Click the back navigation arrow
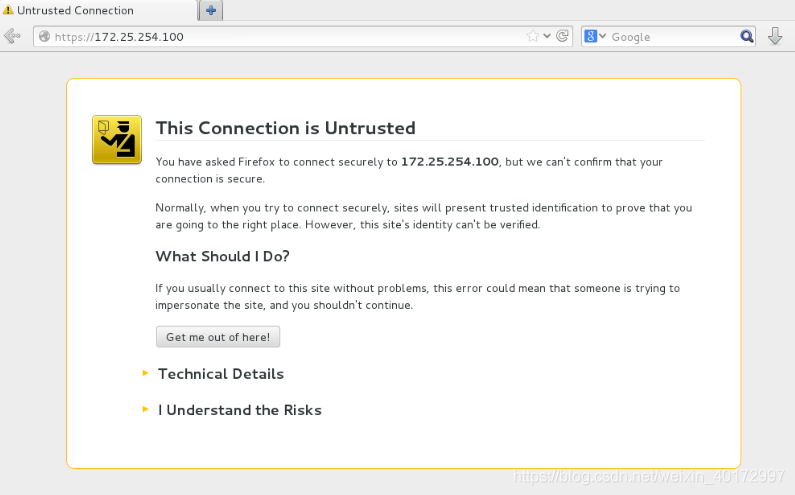The height and width of the screenshot is (495, 795). click(x=12, y=36)
